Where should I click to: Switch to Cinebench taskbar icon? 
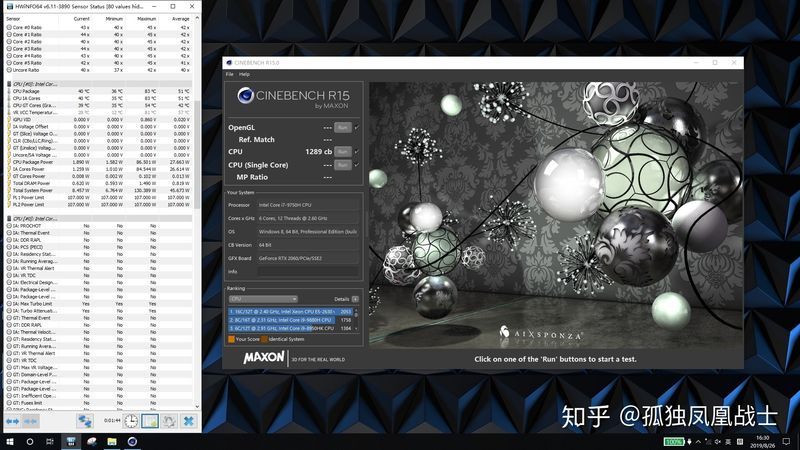(132, 441)
